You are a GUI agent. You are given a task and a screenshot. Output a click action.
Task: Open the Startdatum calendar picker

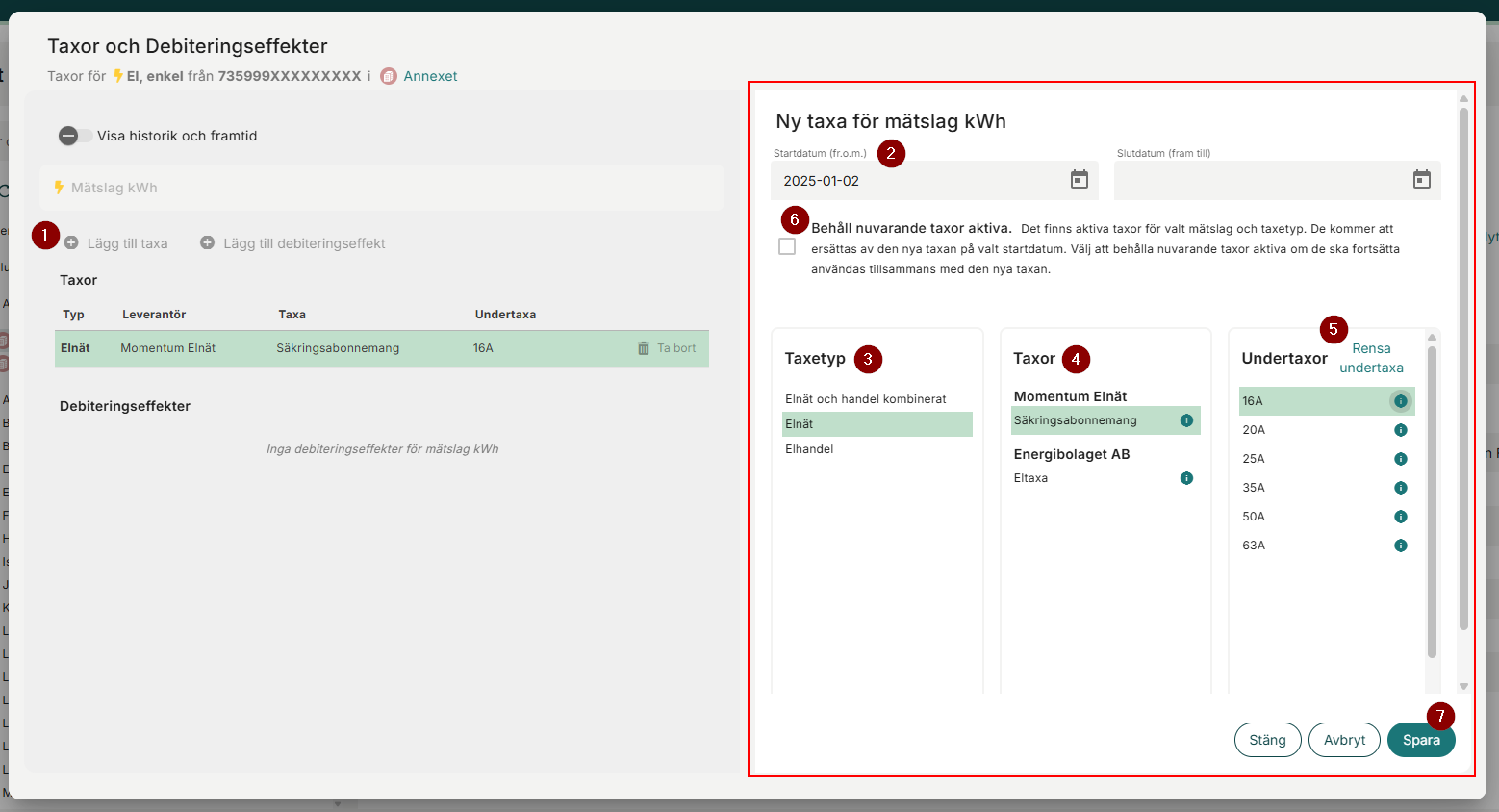[1079, 180]
